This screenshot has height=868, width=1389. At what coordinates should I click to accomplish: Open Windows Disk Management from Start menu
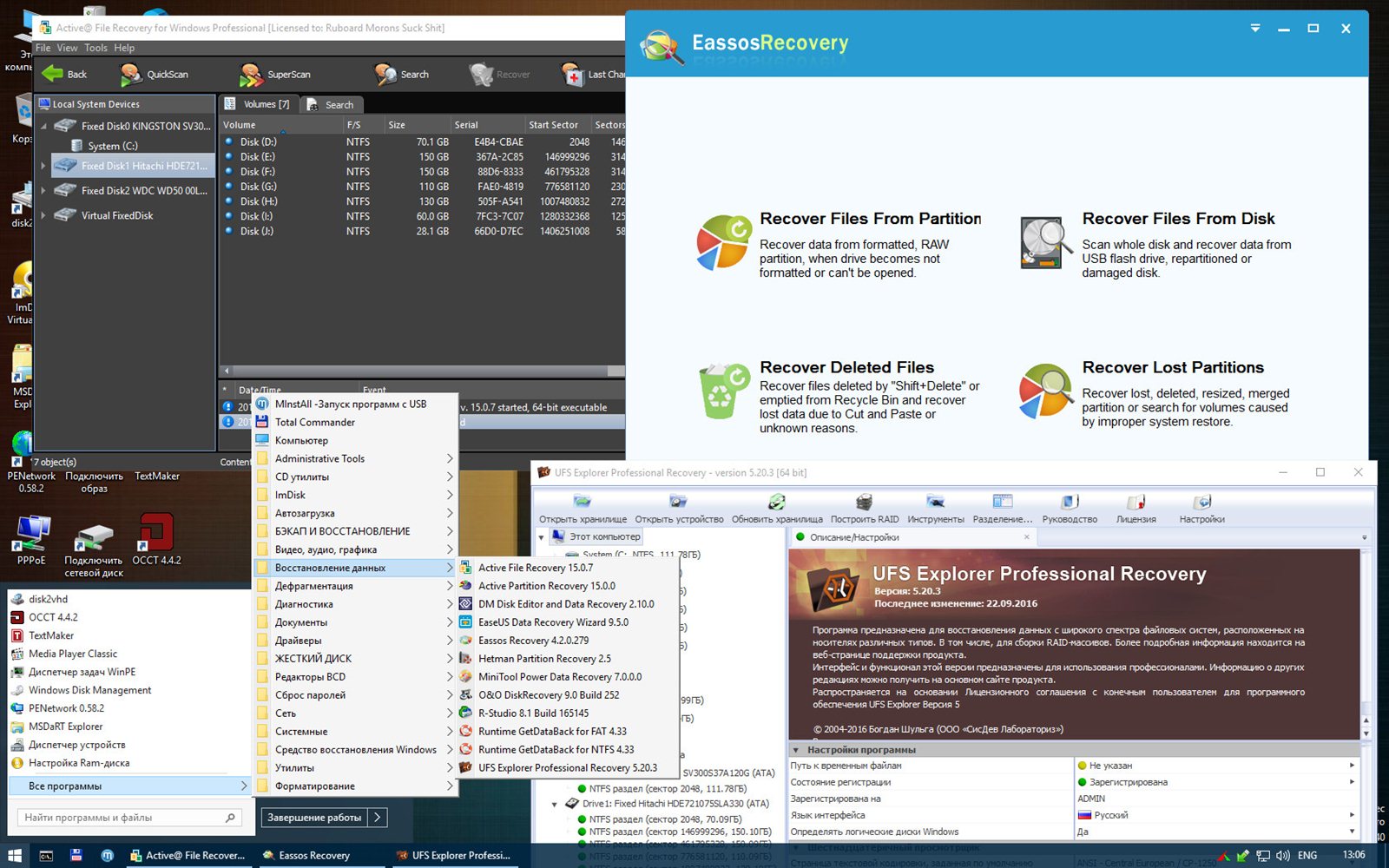point(90,690)
